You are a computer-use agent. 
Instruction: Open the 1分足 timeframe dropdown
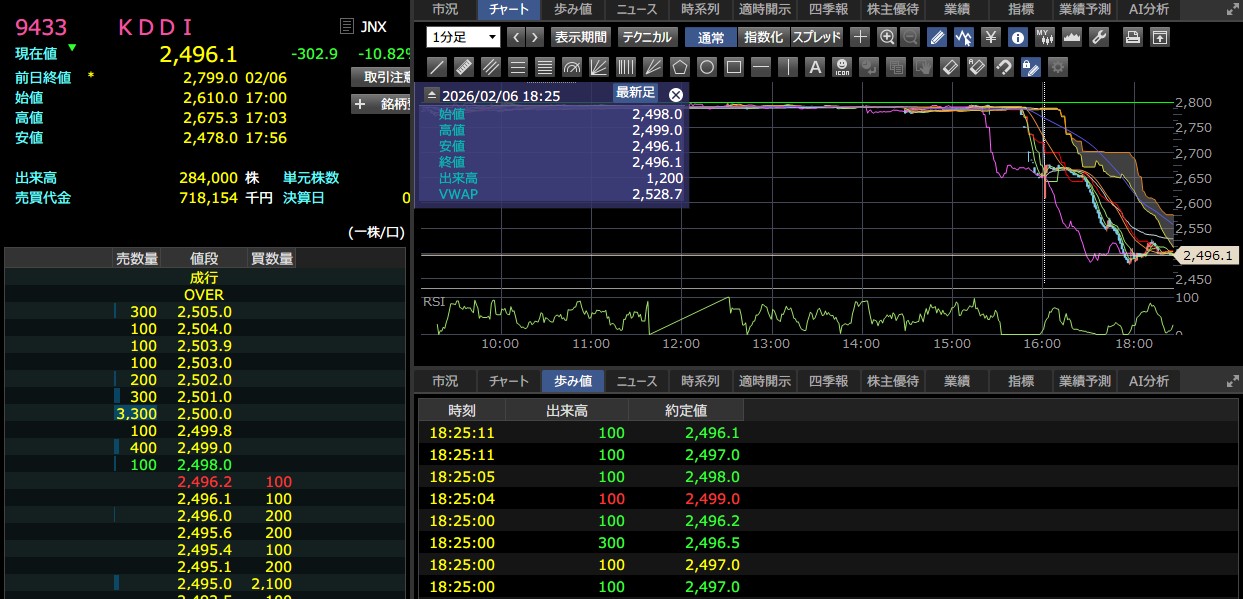(x=463, y=38)
